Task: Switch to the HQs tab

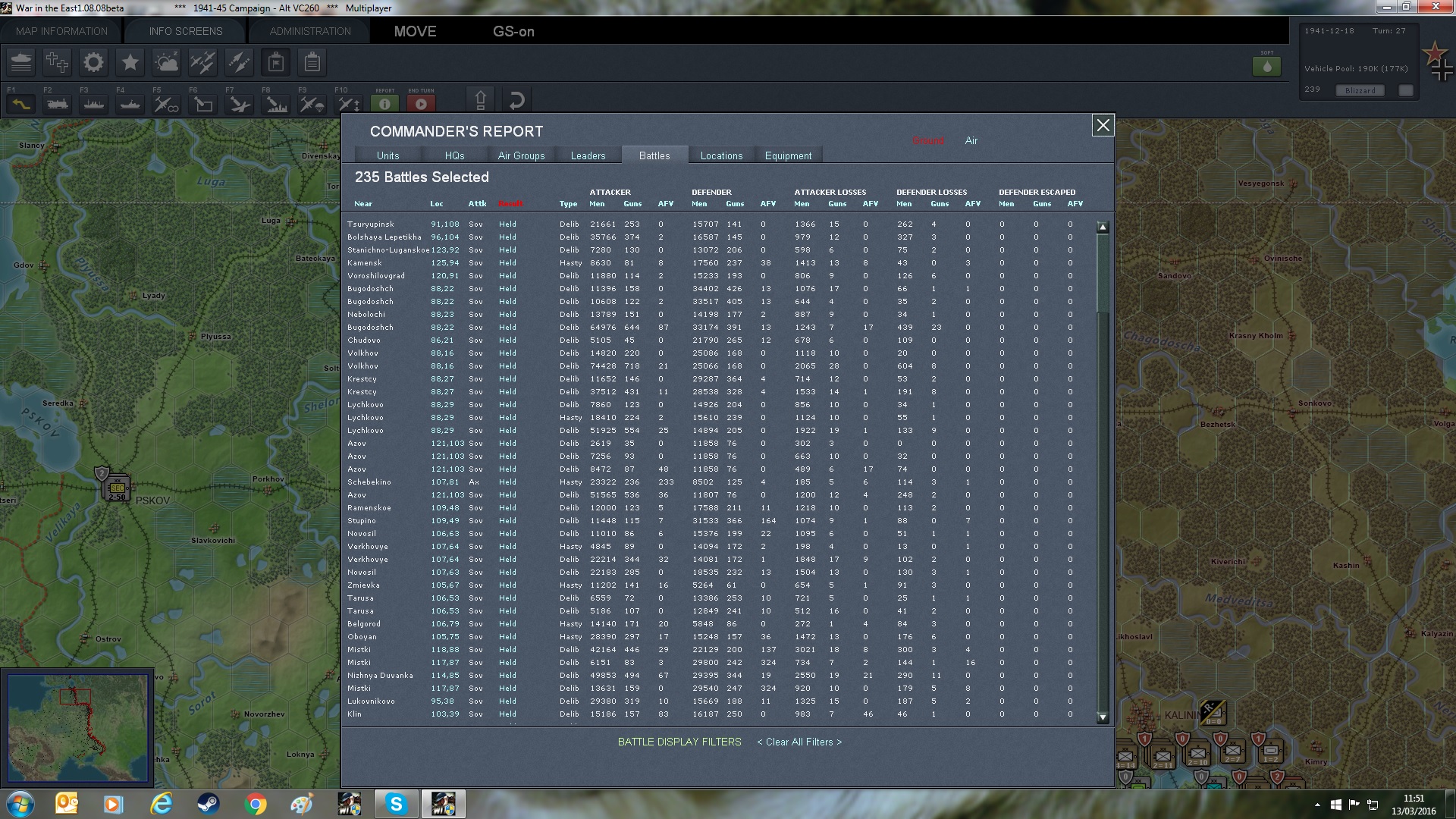Action: coord(454,155)
